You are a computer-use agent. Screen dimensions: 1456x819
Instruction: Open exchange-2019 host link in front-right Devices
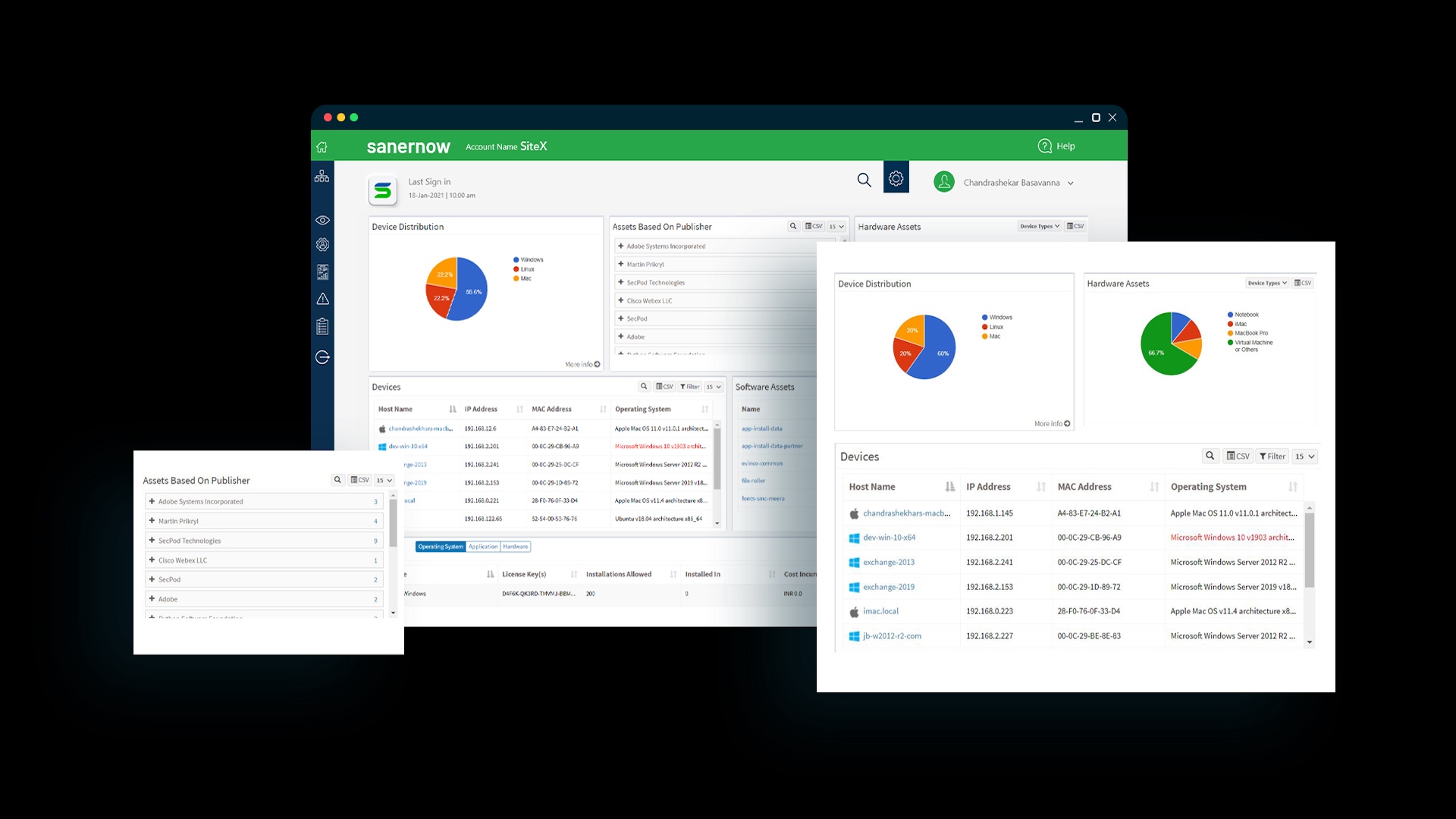click(x=889, y=587)
